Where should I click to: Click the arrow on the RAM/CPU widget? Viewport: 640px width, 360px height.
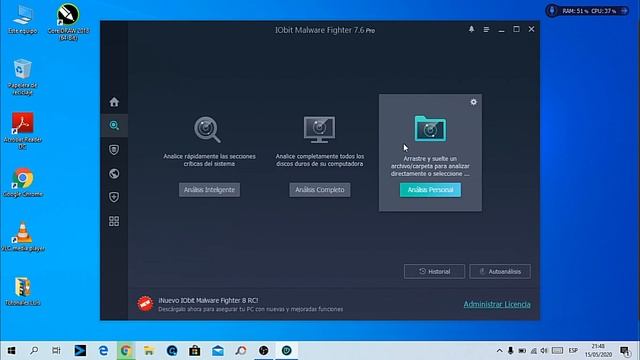coord(624,11)
